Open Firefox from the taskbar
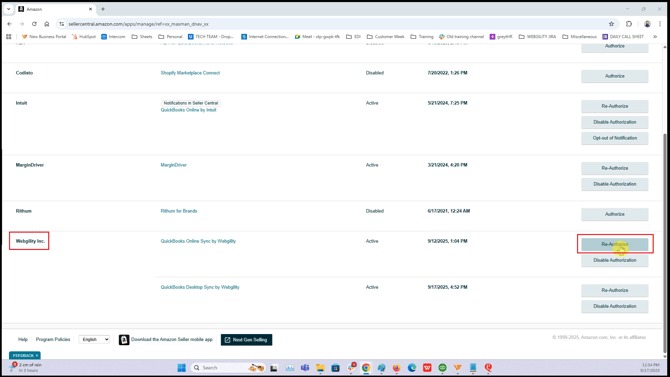670x377 pixels. coord(397,368)
